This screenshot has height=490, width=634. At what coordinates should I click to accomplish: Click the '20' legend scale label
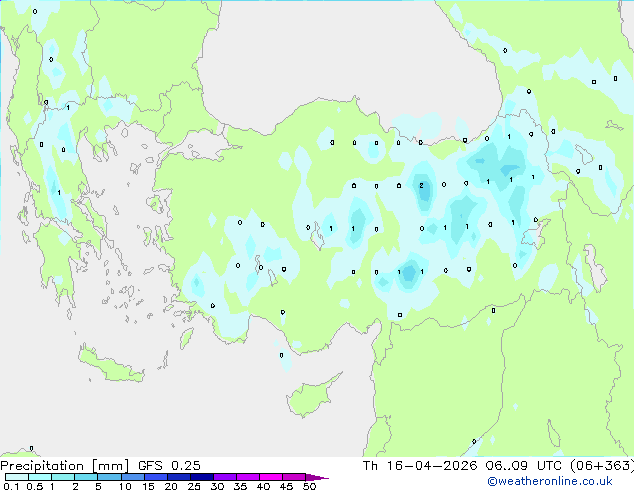tap(171, 486)
